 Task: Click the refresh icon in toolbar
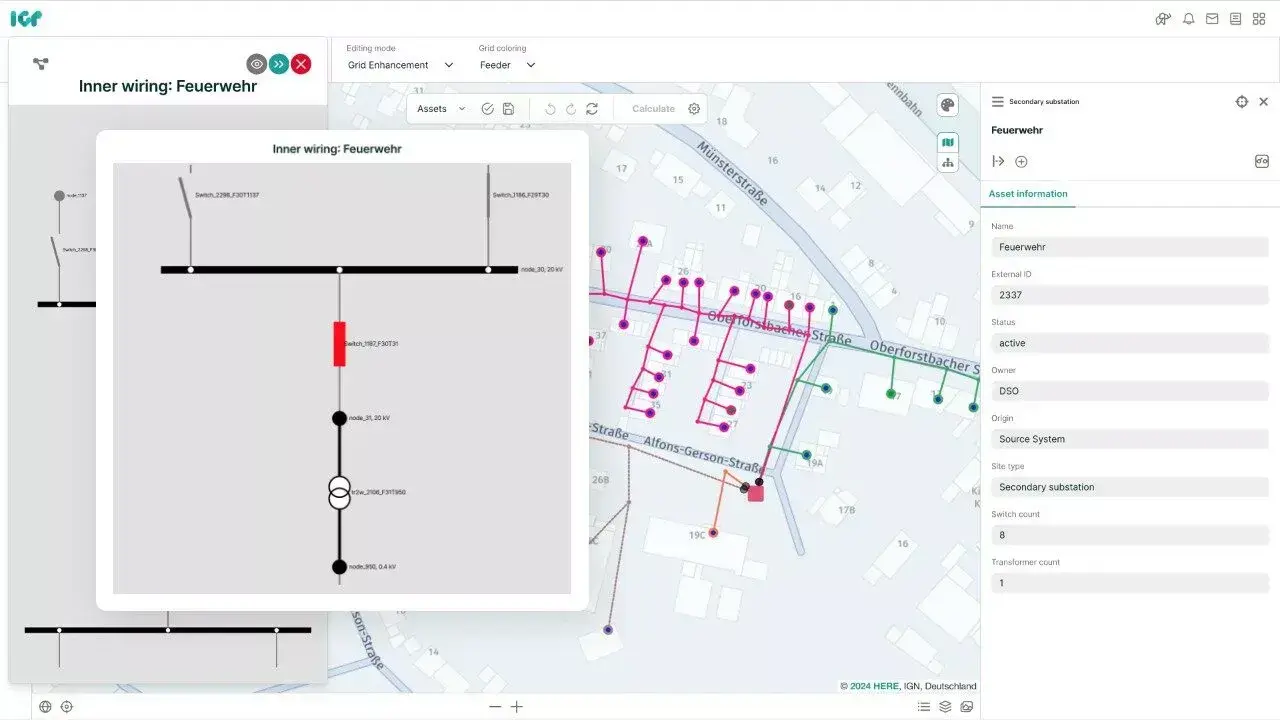(592, 109)
